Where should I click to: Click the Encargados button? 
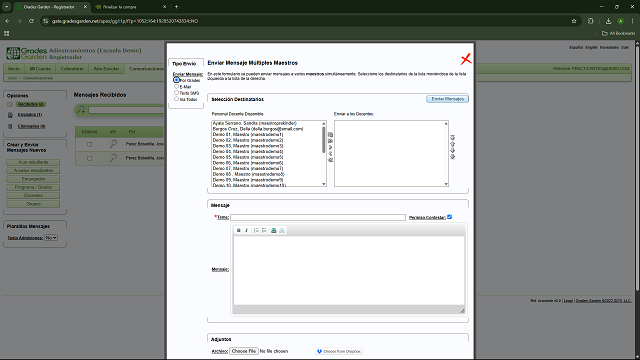[x=33, y=179]
